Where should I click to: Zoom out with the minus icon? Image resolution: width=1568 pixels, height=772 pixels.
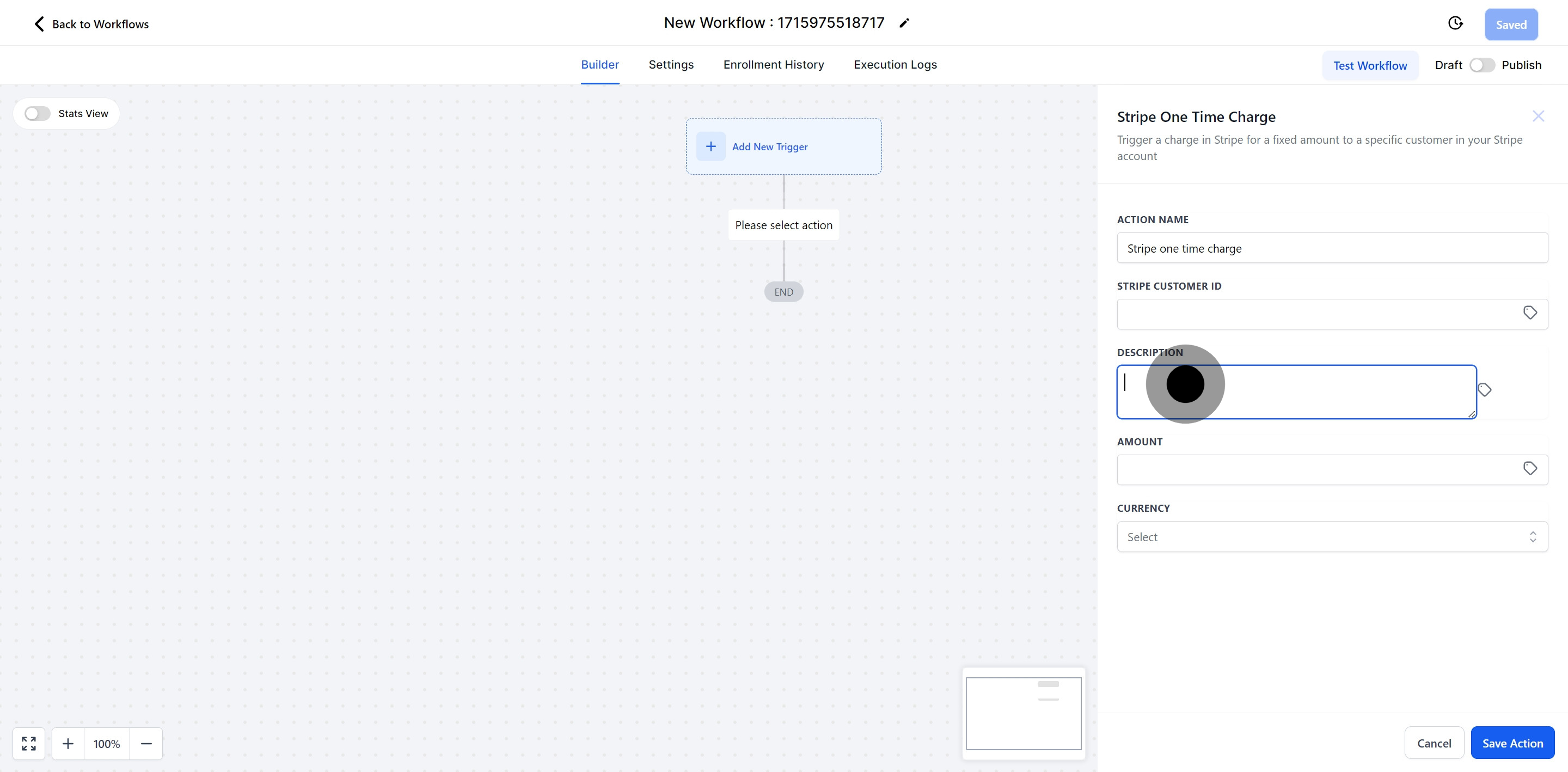point(146,743)
